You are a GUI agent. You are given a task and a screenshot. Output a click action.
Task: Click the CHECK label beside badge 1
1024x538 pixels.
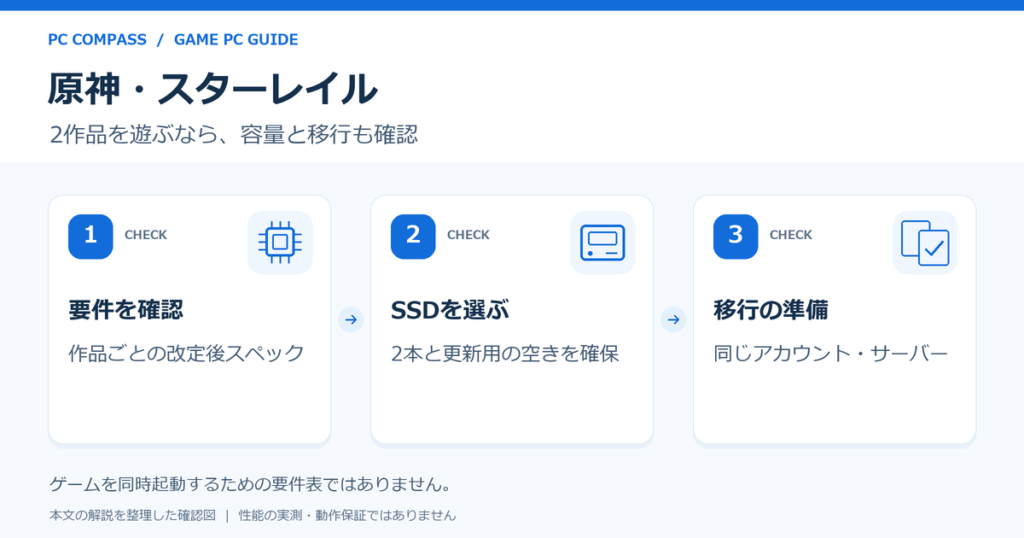point(146,235)
